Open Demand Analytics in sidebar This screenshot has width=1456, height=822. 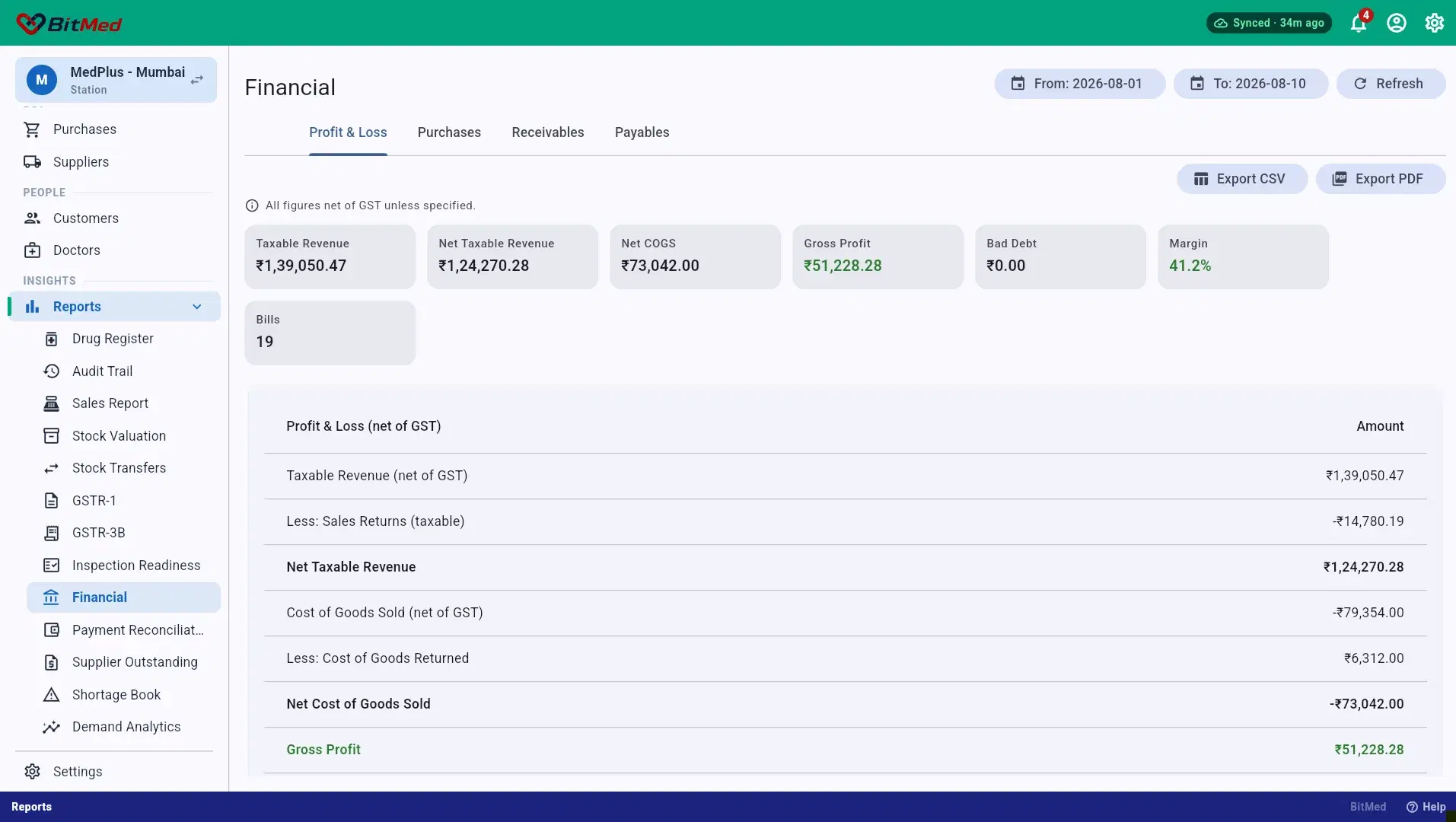point(123,727)
